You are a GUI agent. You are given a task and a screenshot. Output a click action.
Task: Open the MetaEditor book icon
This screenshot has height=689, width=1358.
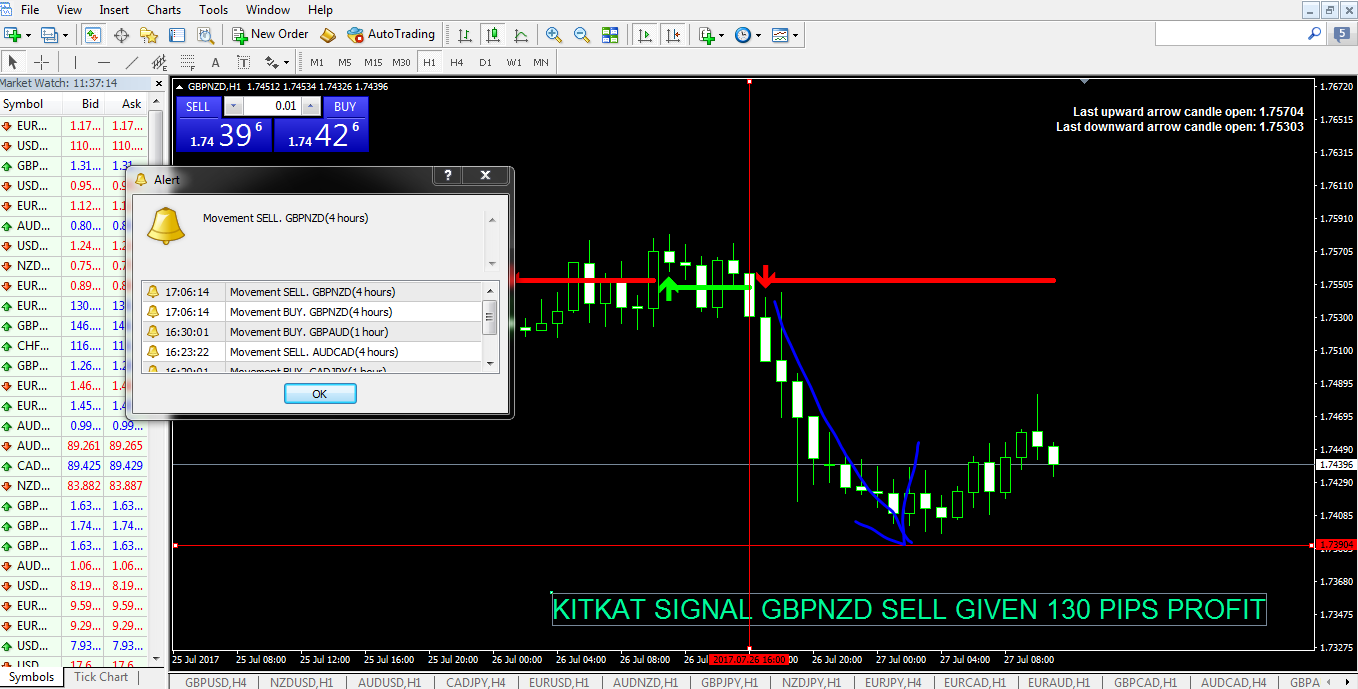[327, 34]
